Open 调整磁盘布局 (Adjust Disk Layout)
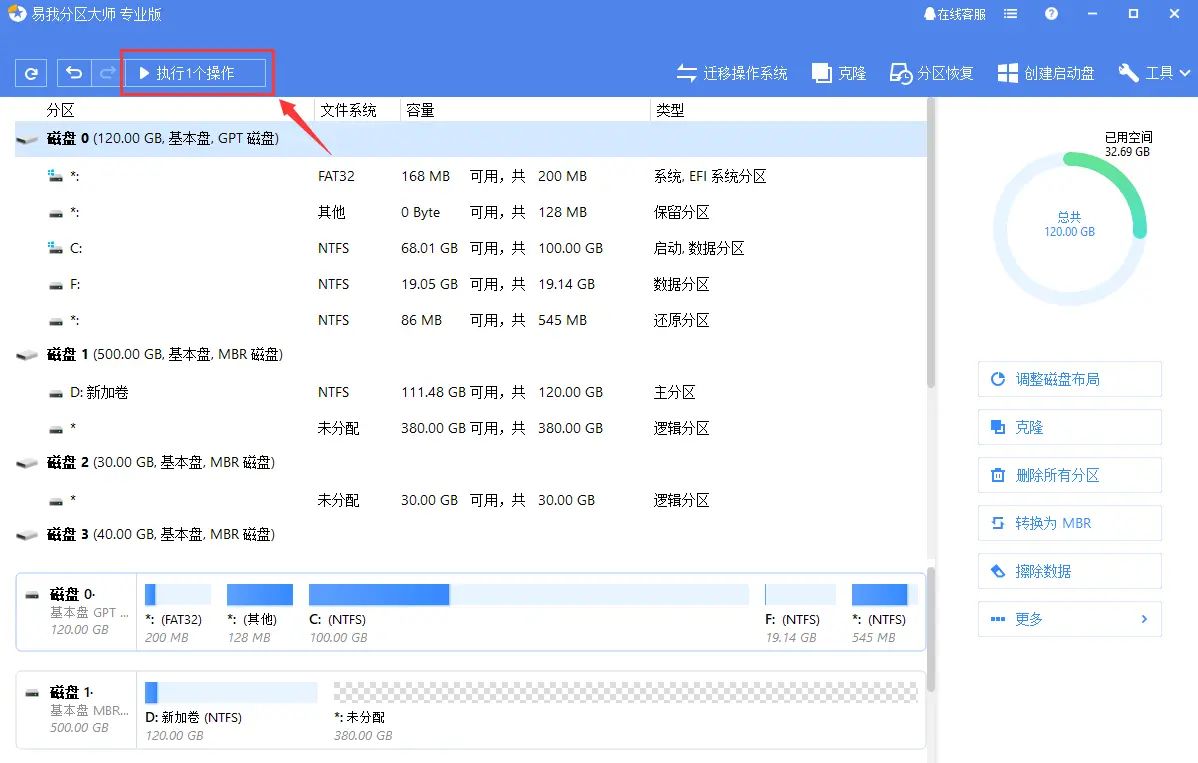The width and height of the screenshot is (1198, 763). point(1069,379)
